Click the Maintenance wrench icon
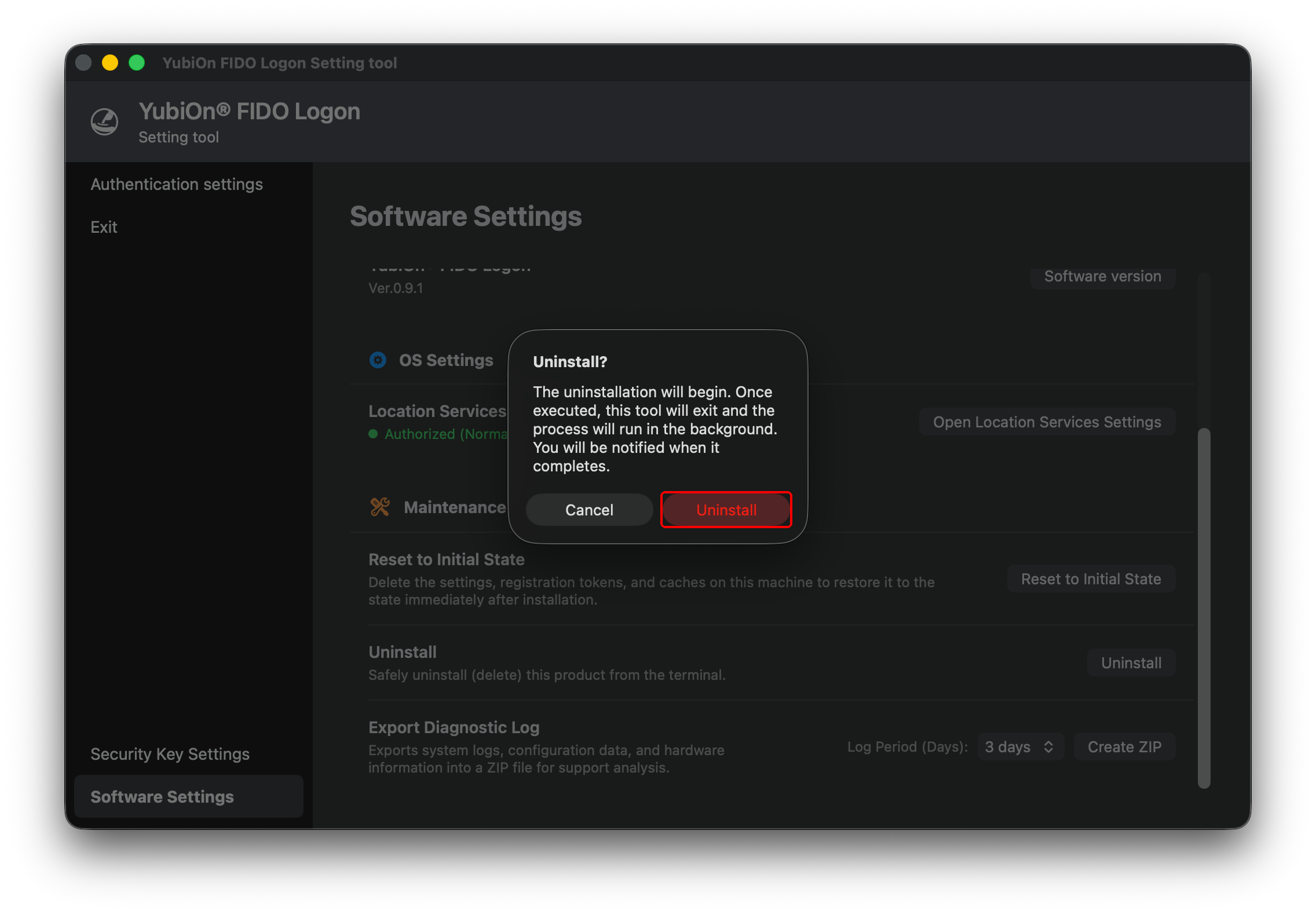 [380, 507]
